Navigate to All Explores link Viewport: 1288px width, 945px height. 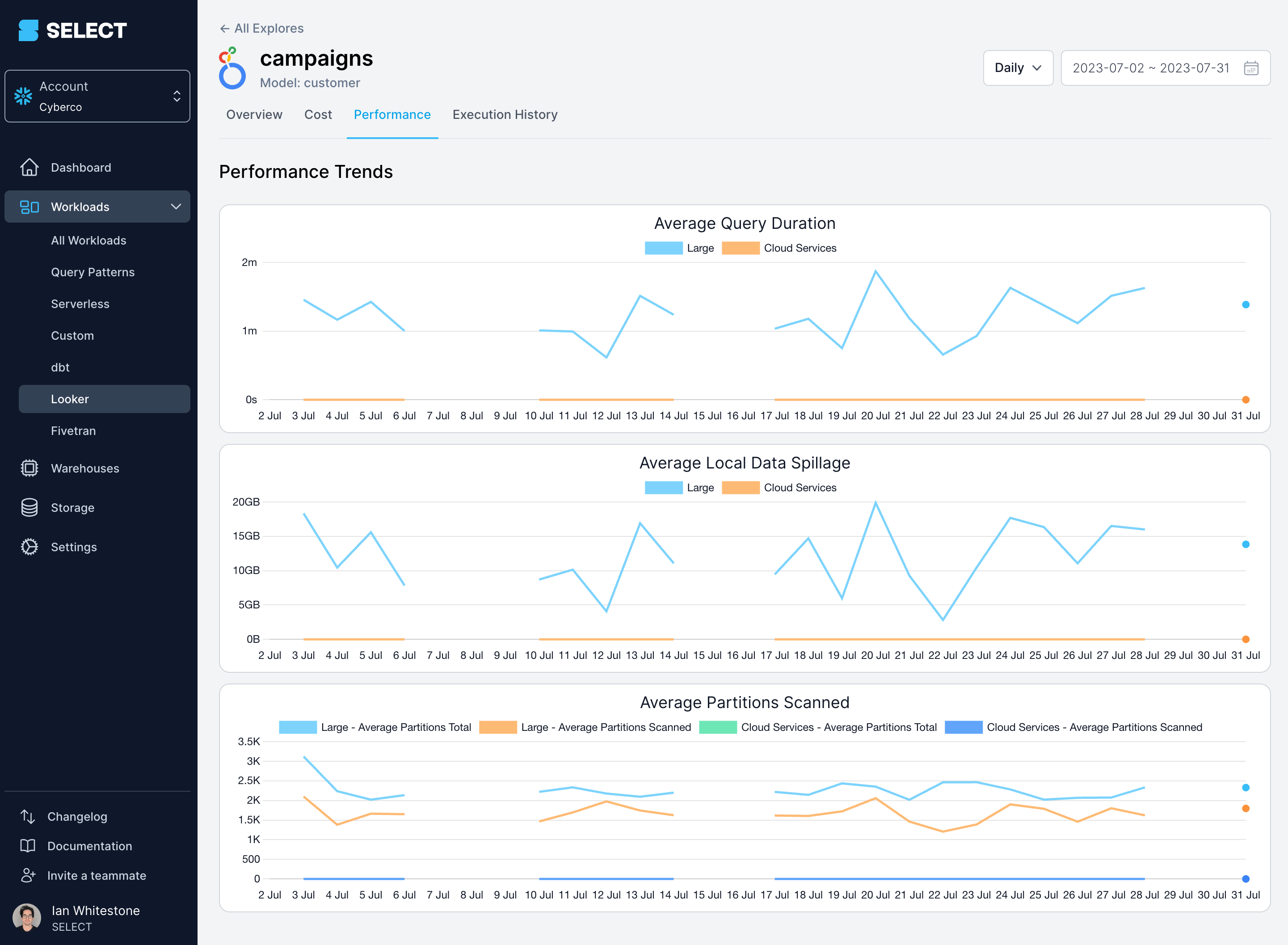point(261,28)
